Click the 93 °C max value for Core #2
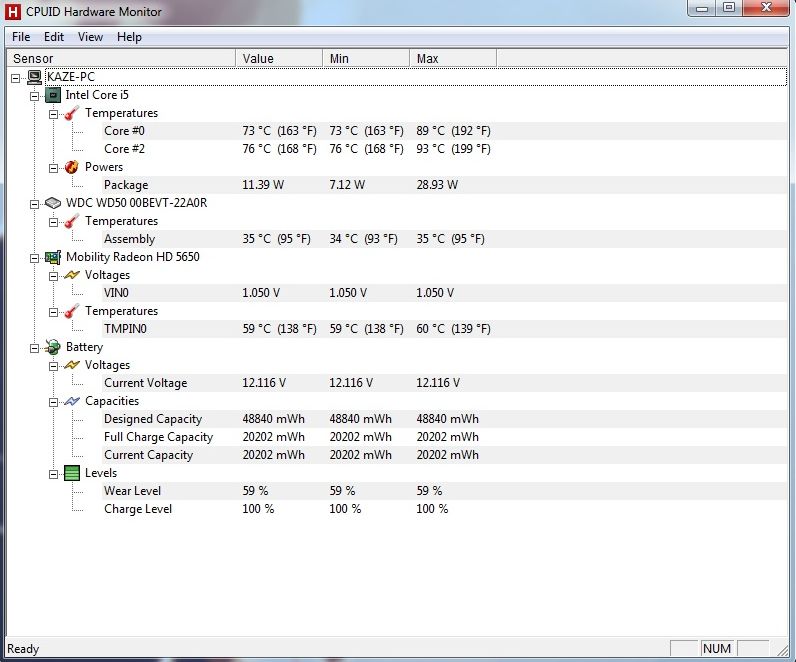796x662 pixels. tap(453, 149)
